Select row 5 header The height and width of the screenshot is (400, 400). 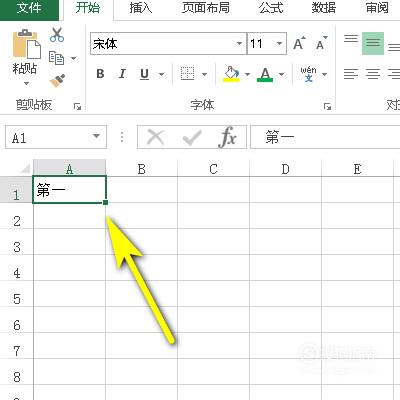(x=16, y=294)
